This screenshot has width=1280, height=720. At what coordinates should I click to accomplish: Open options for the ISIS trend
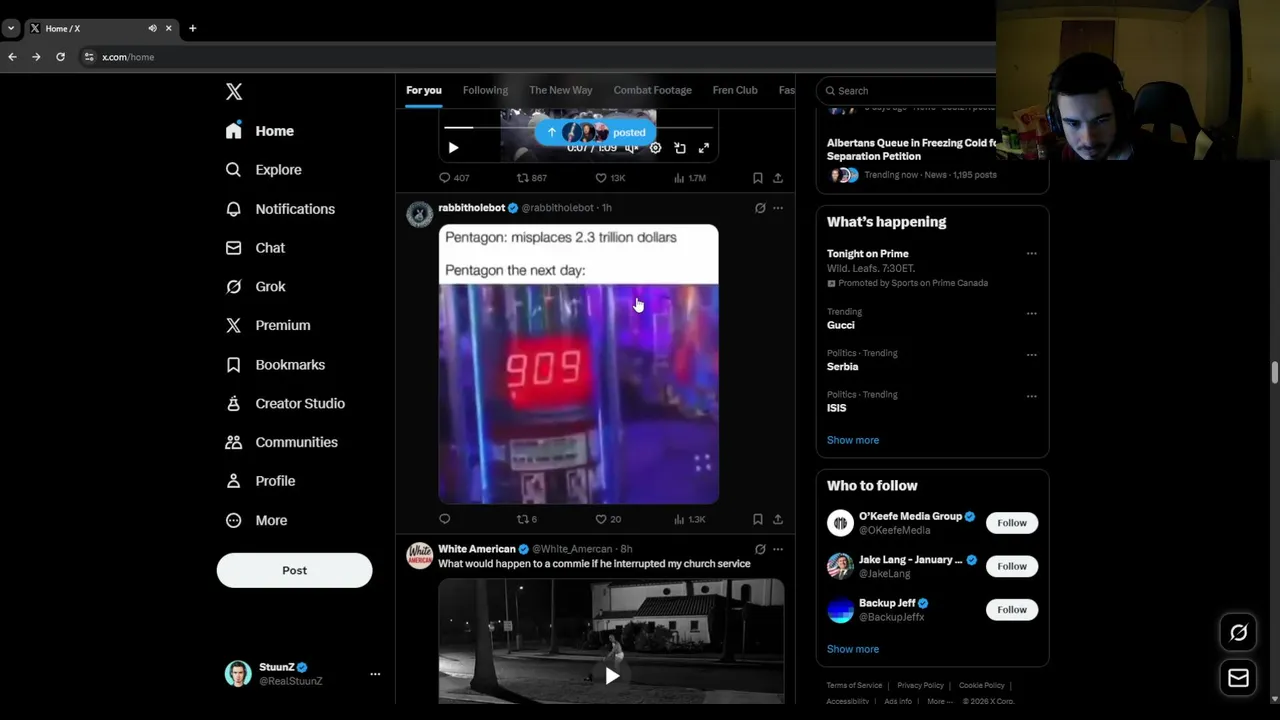pos(1031,396)
